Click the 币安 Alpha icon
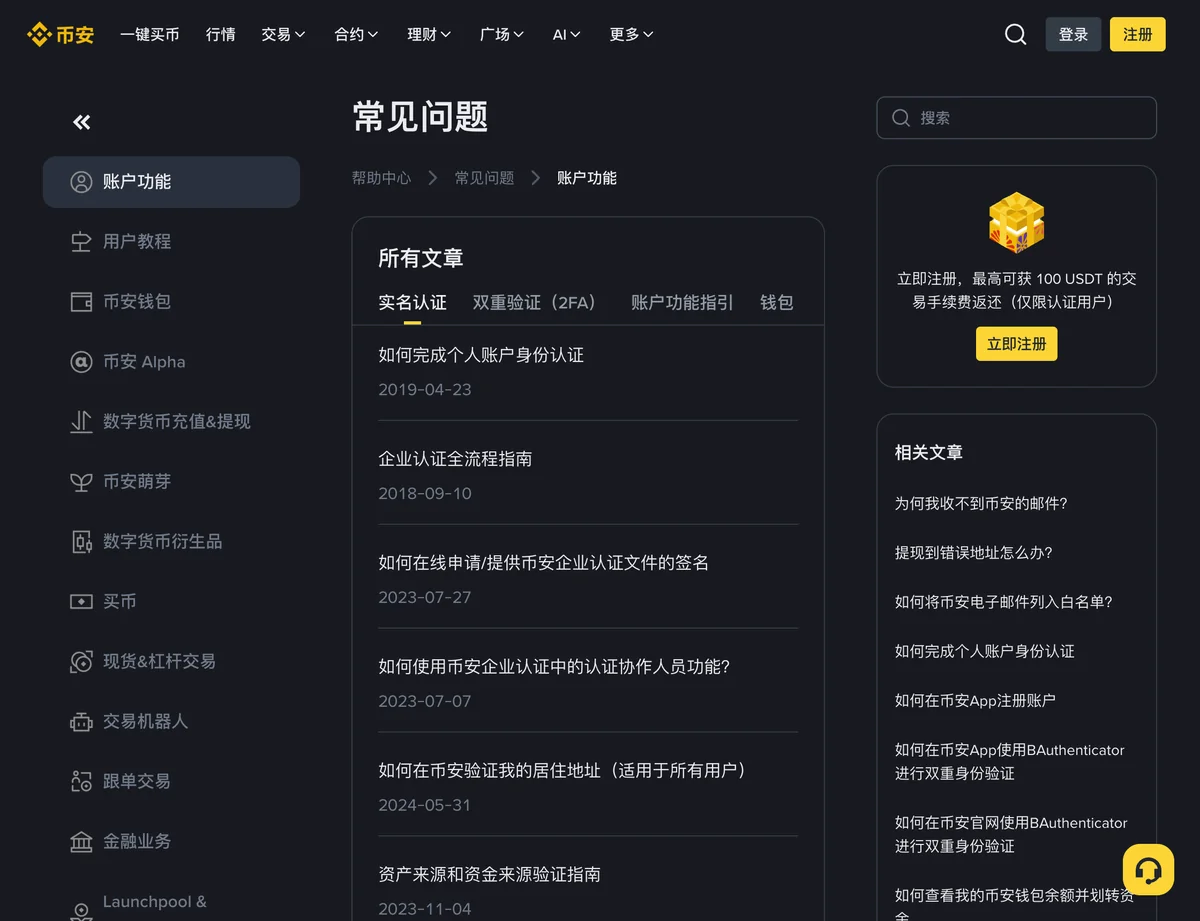 81,362
